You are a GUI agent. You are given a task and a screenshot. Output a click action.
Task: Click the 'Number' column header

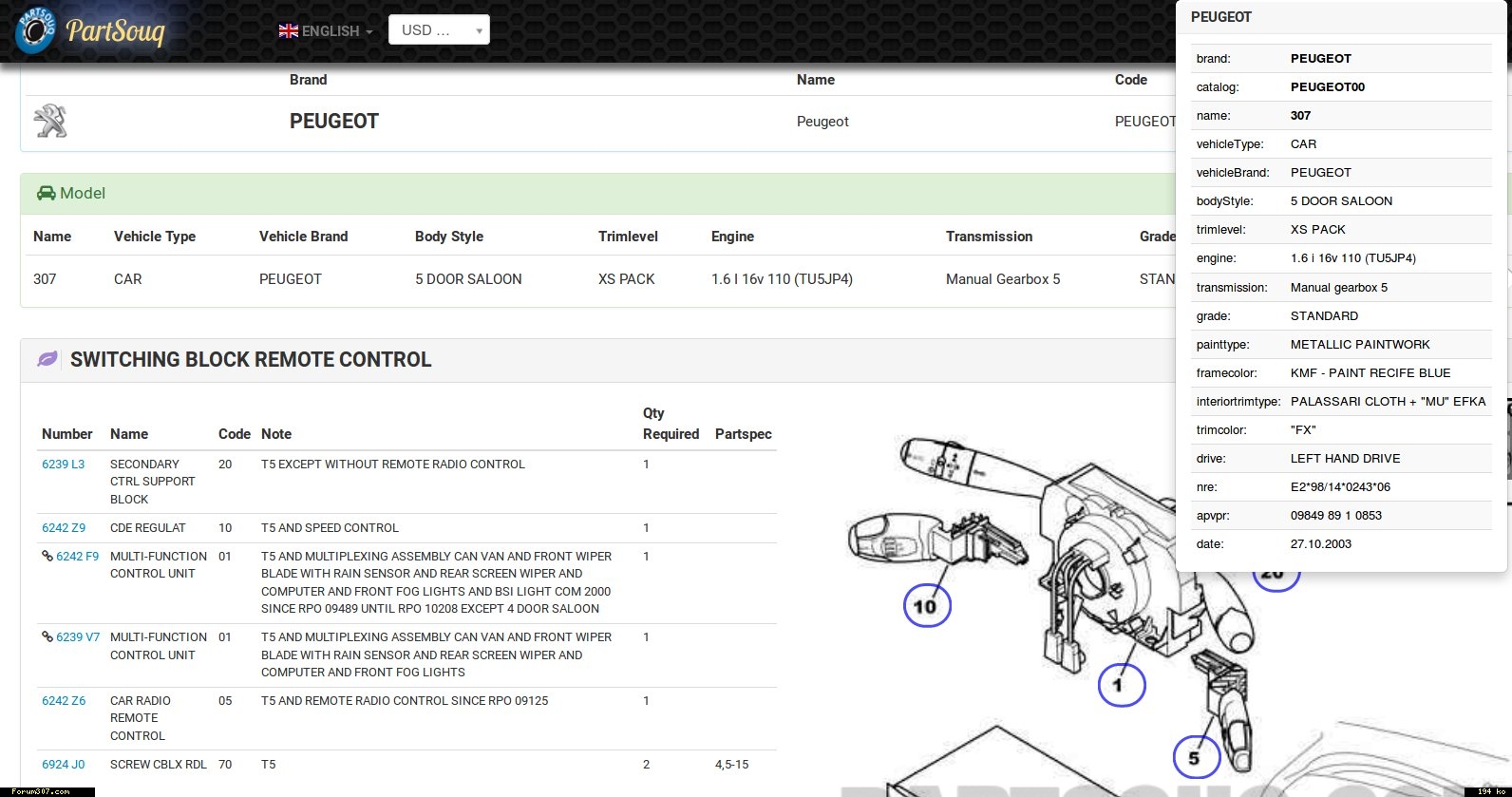coord(67,434)
